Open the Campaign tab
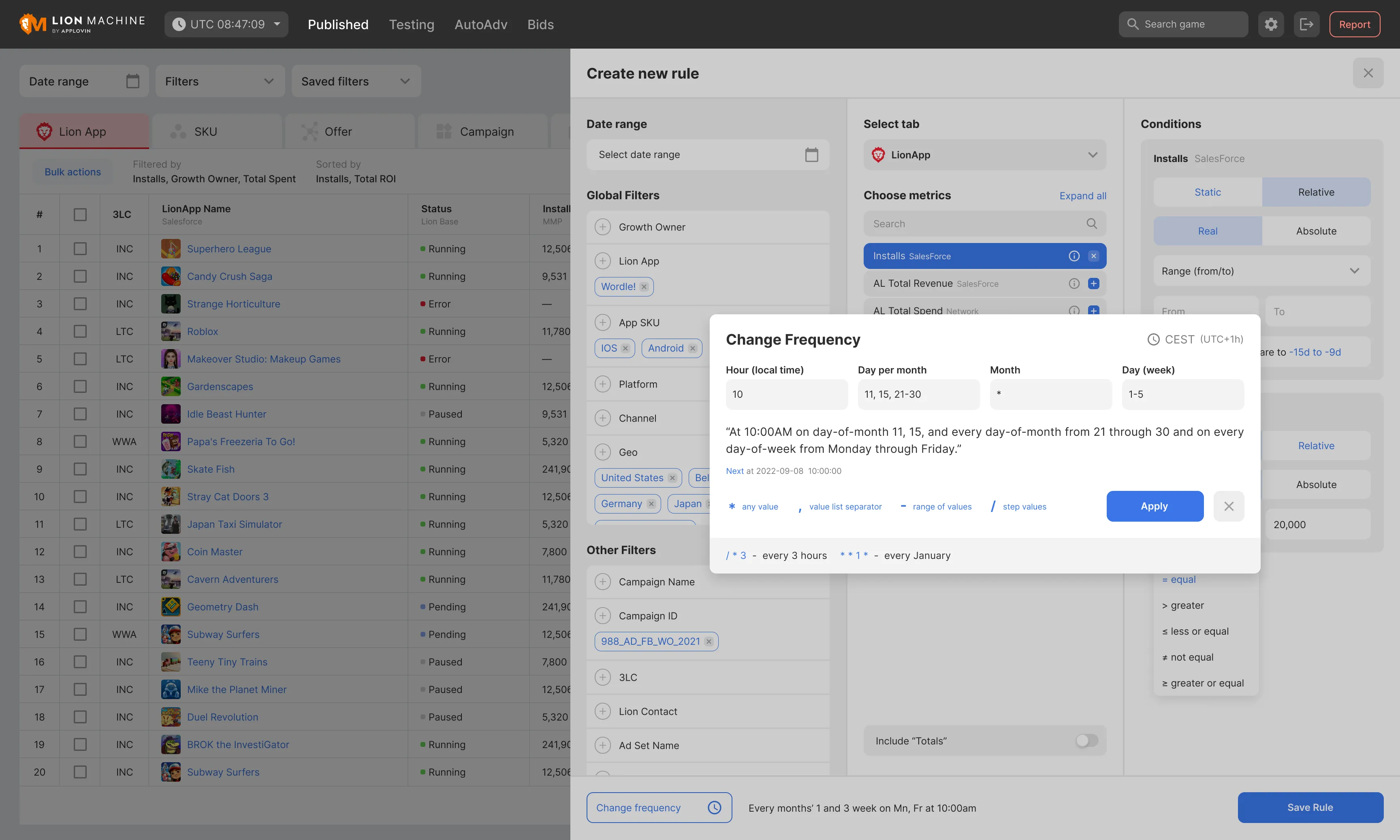The height and width of the screenshot is (840, 1400). click(x=483, y=131)
